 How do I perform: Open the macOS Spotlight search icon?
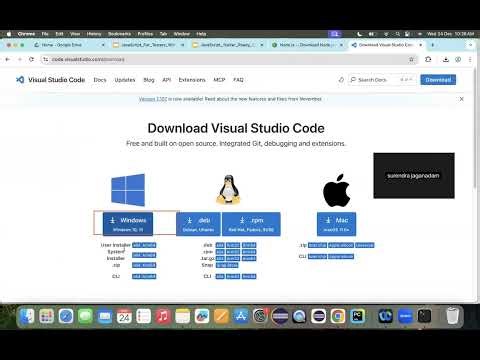pyautogui.click(x=397, y=34)
